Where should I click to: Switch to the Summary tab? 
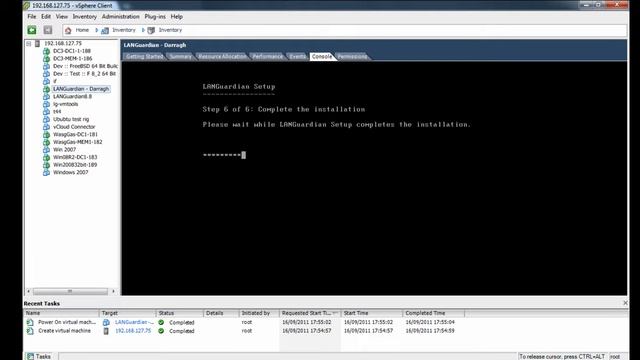[x=180, y=56]
